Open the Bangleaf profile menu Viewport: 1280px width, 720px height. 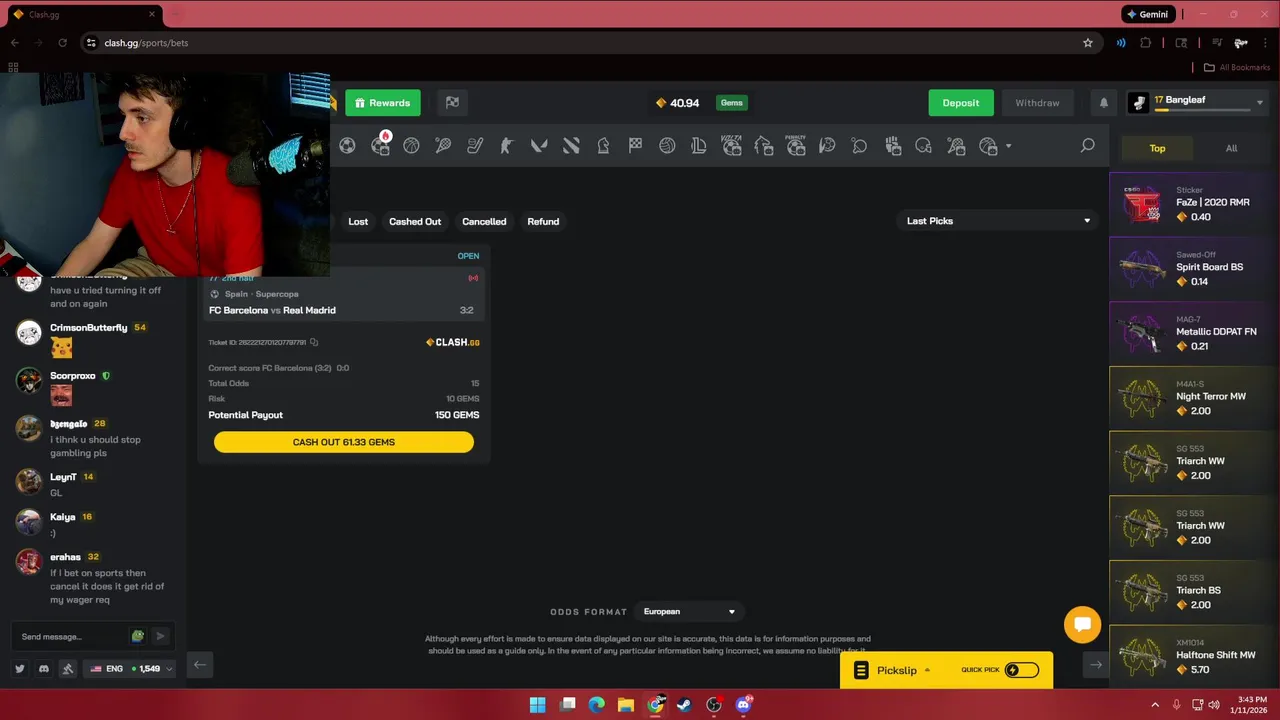[x=1196, y=102]
